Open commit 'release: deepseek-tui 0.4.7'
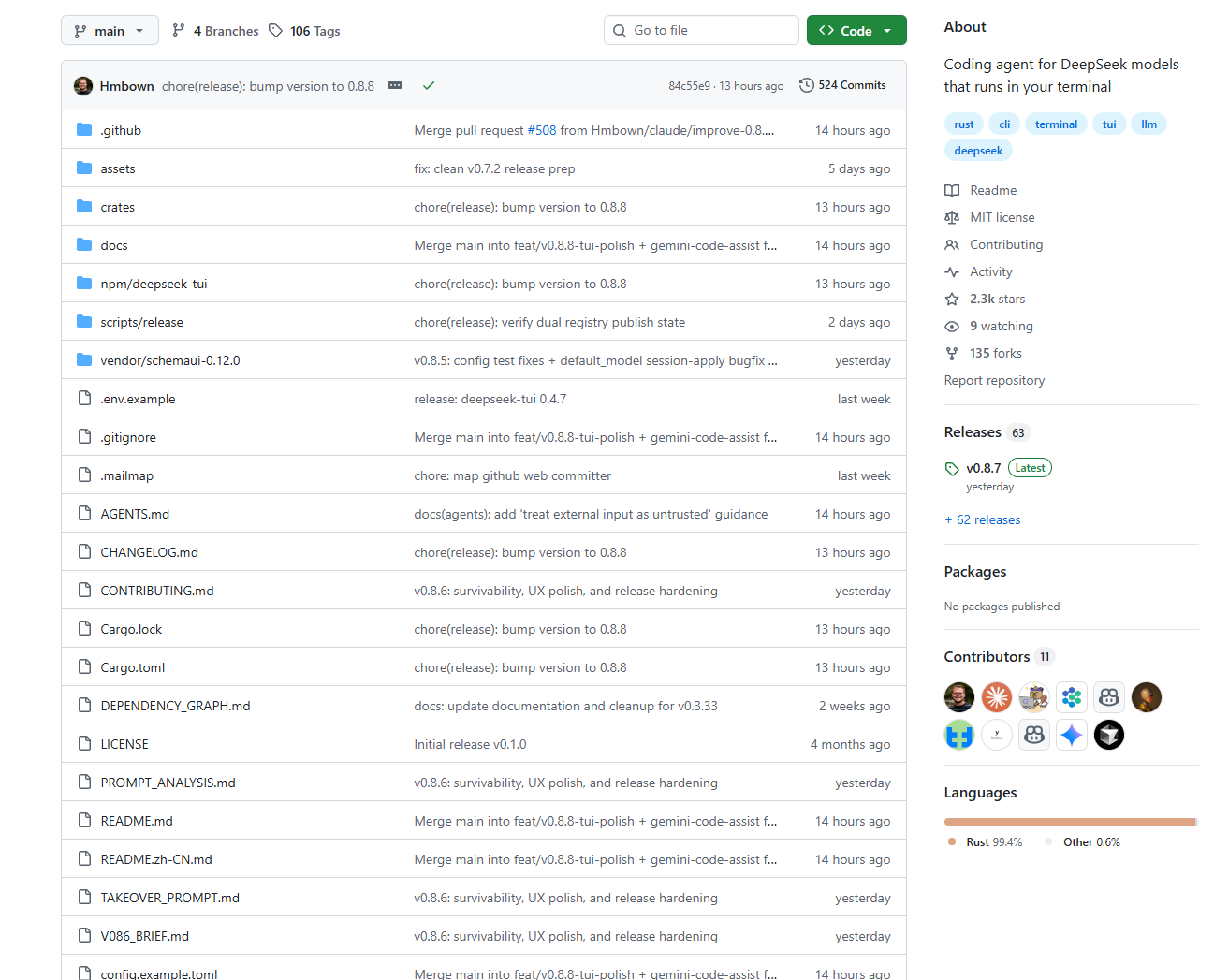1214x980 pixels. (490, 399)
